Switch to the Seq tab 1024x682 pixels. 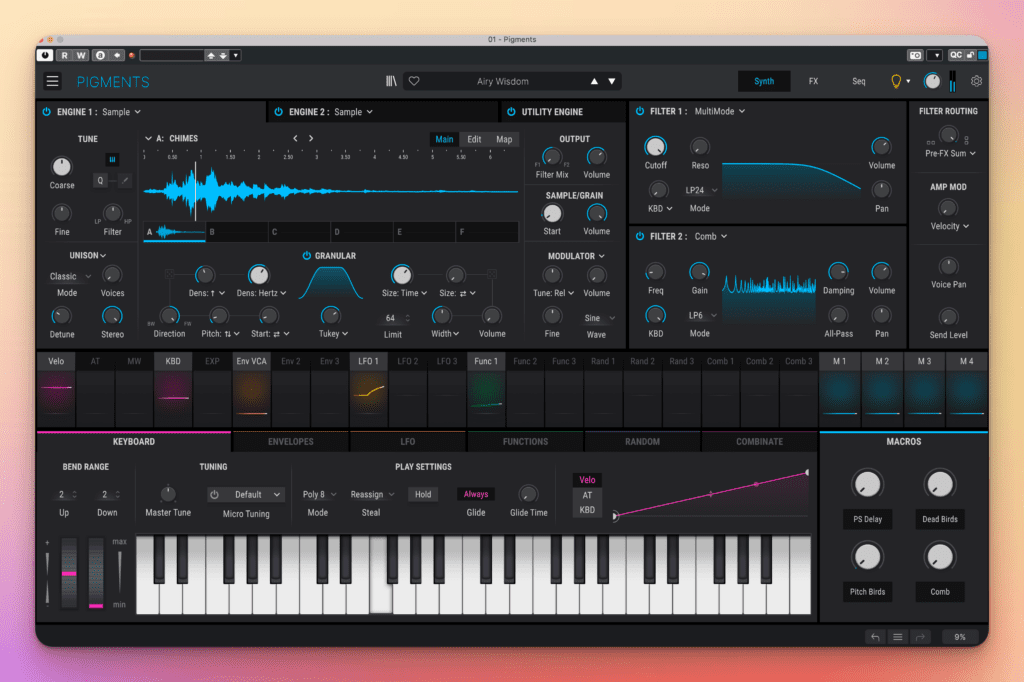tap(858, 81)
